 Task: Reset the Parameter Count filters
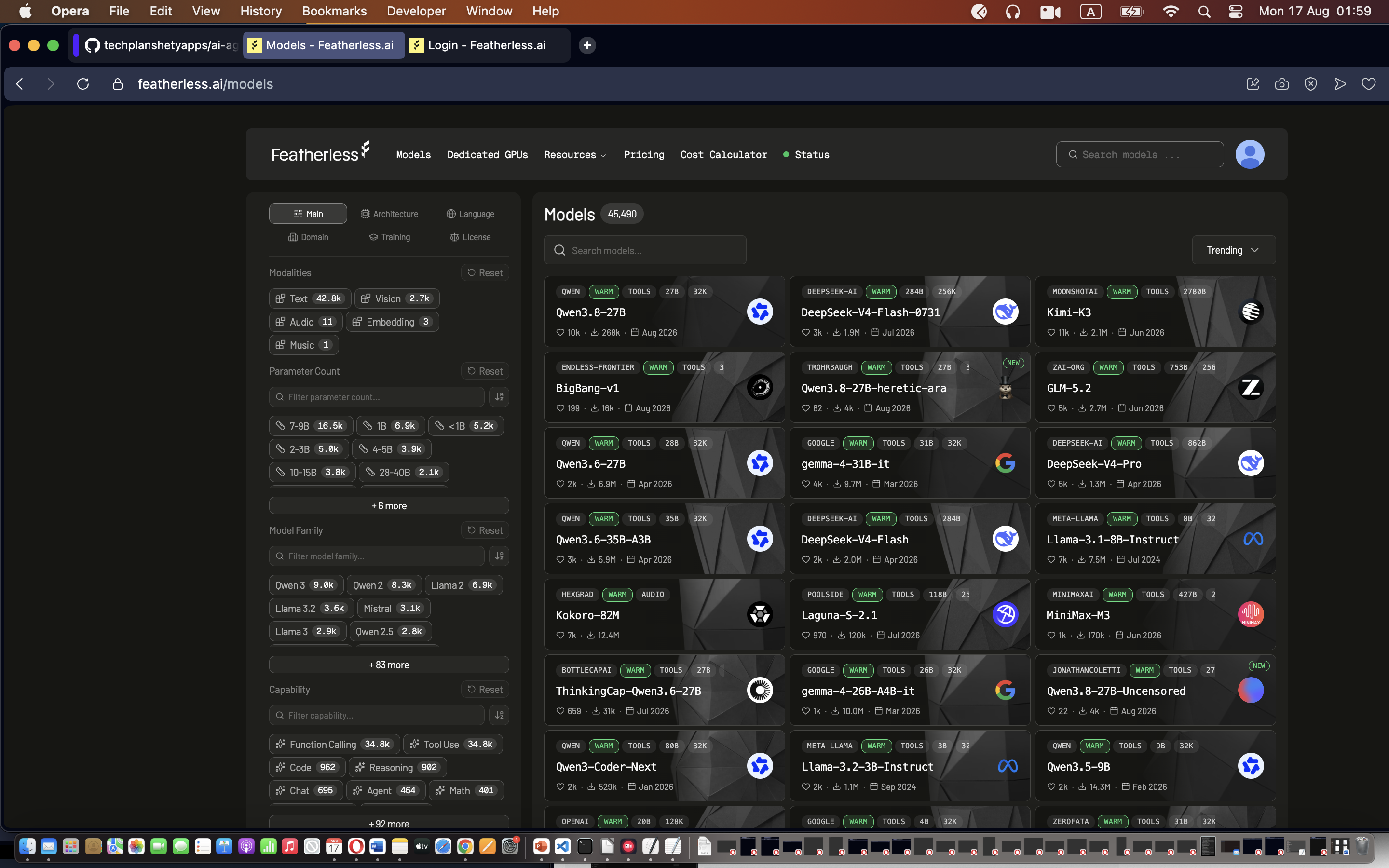[x=485, y=371]
